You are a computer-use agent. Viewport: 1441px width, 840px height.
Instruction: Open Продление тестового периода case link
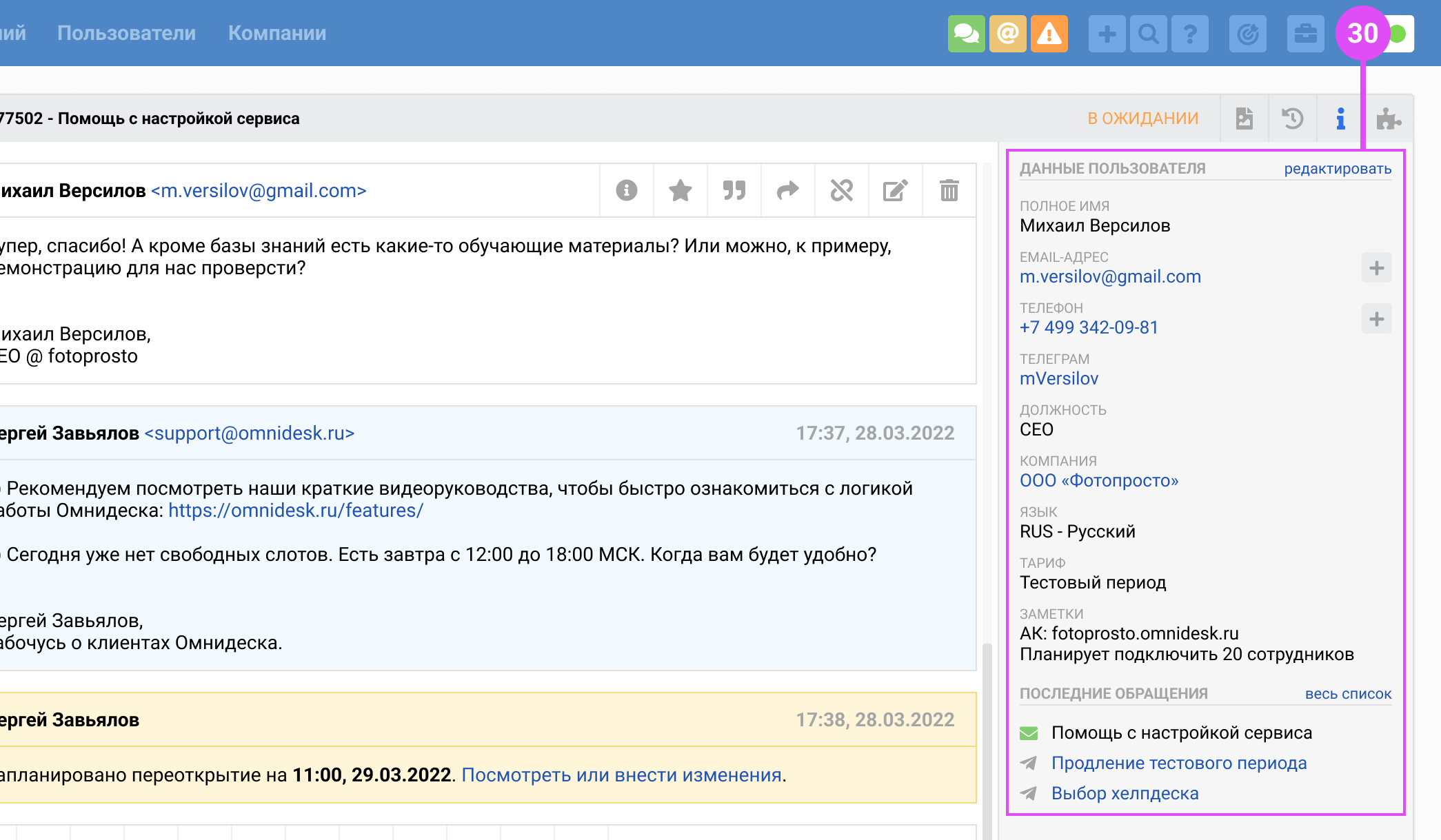(1178, 763)
